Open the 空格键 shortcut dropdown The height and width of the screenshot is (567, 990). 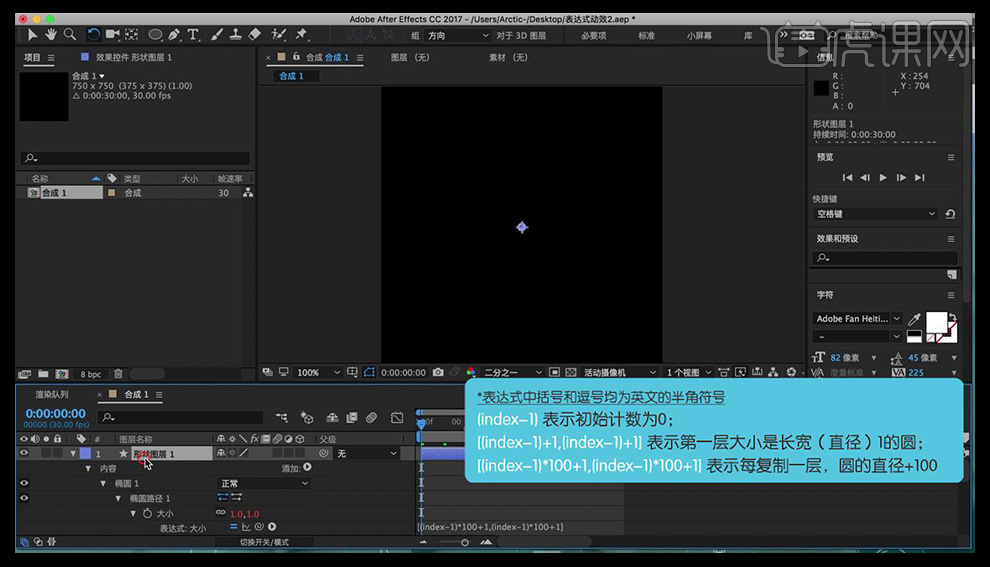coord(875,214)
